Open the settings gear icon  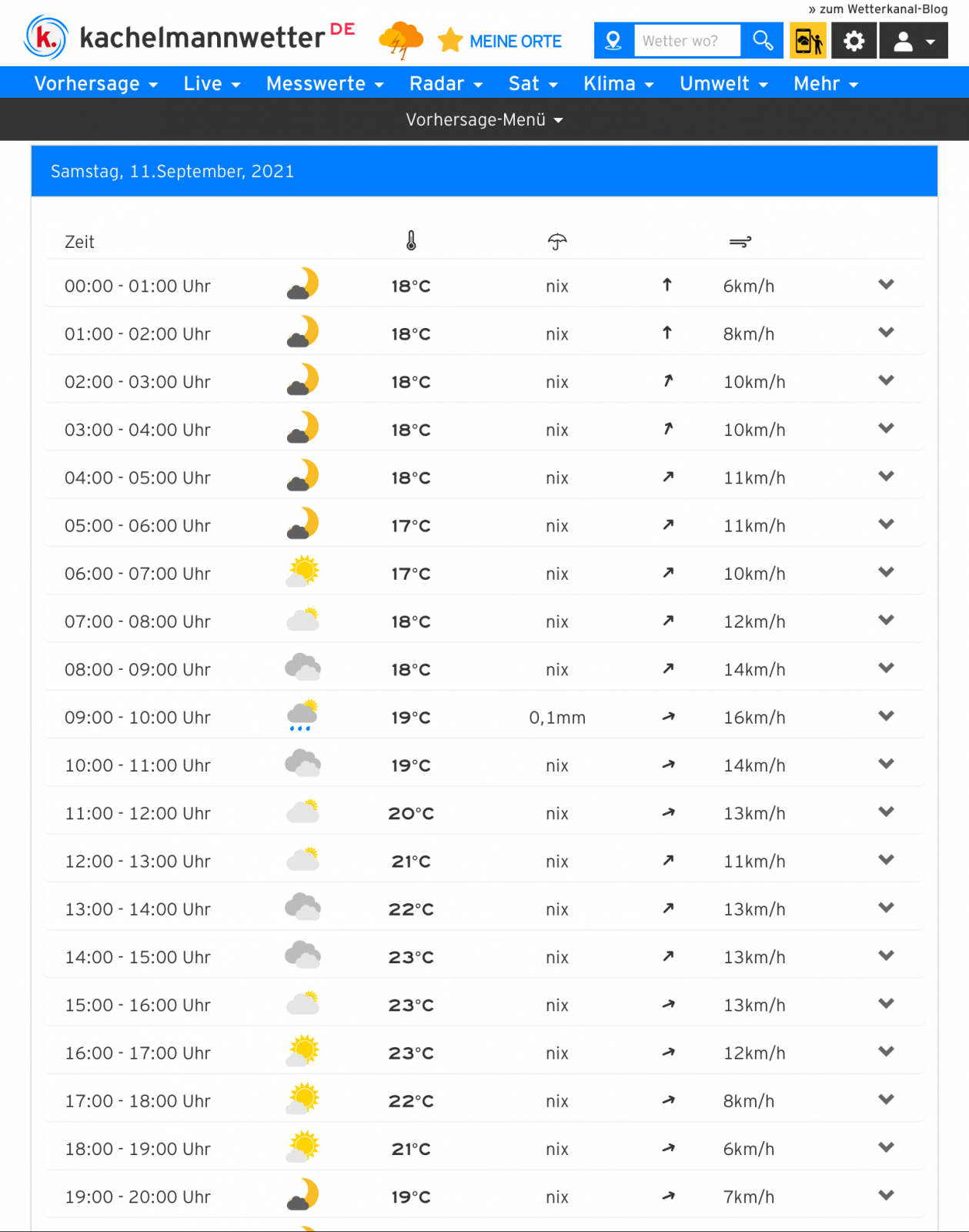(854, 41)
